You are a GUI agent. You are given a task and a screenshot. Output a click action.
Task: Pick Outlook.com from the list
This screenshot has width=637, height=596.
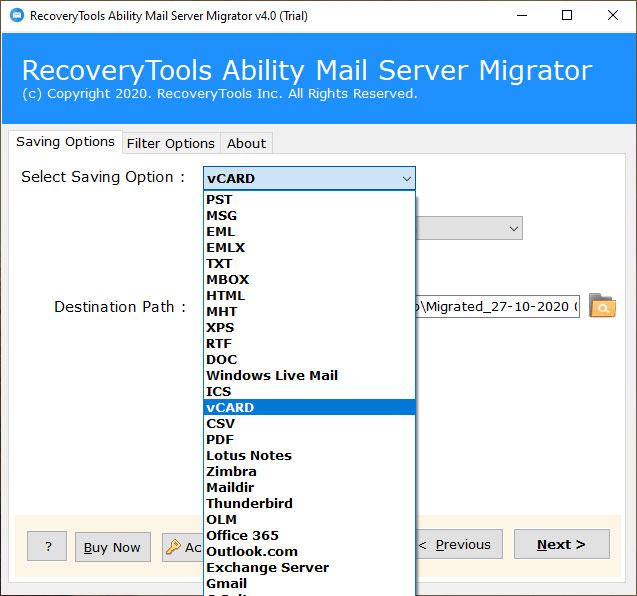click(309, 551)
